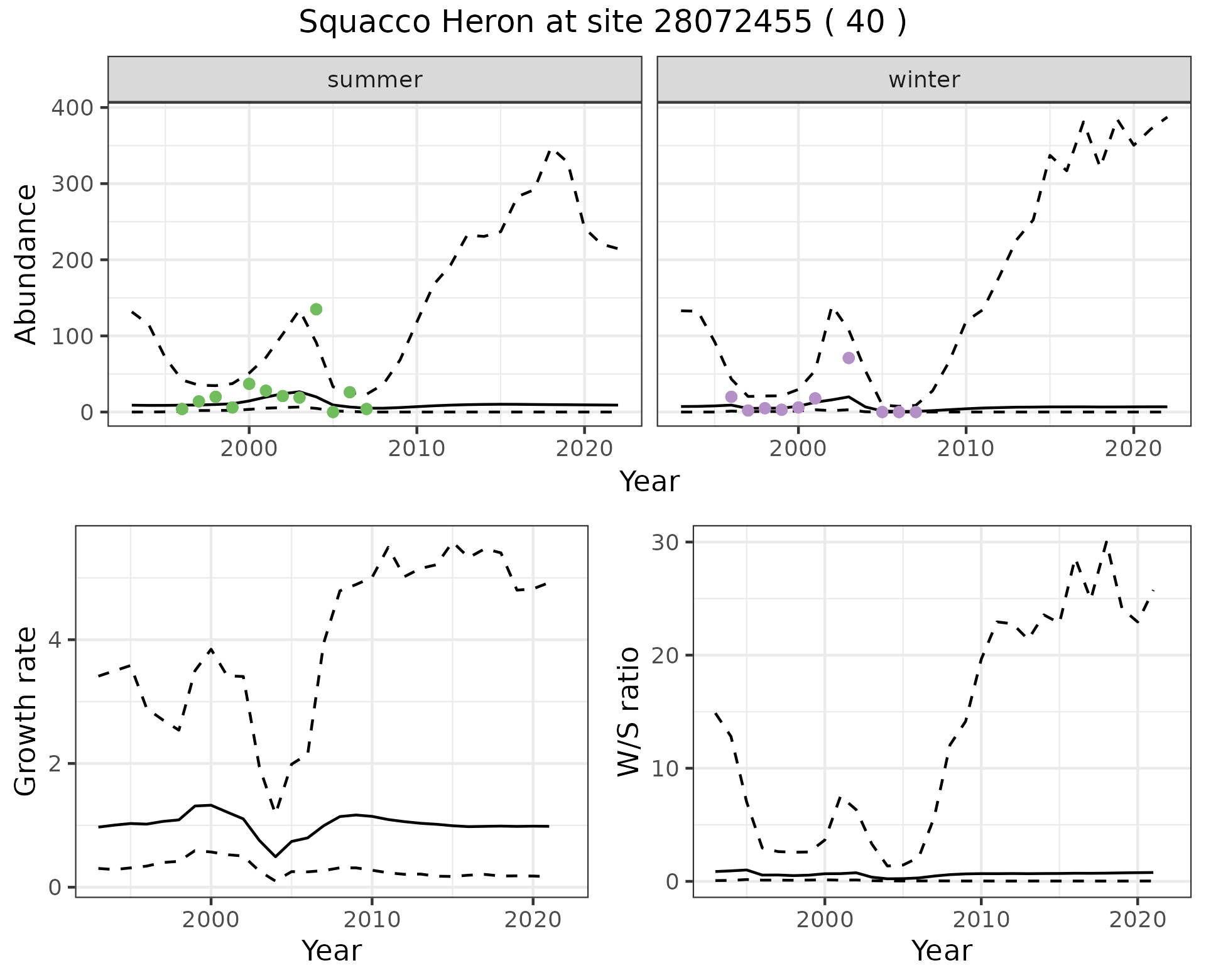Click the 200 tick label on Abundance axis
This screenshot has width=1206, height=980.
point(72,260)
